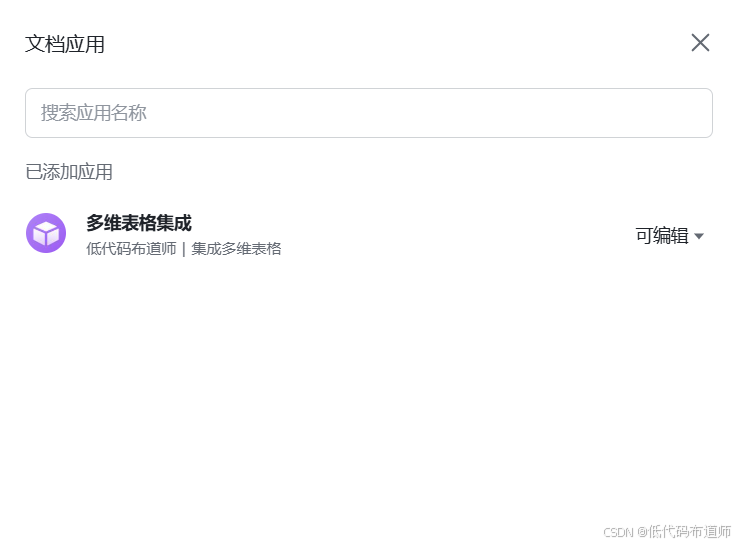
Task: Click the small arrow beside 可编辑
Action: click(x=698, y=236)
